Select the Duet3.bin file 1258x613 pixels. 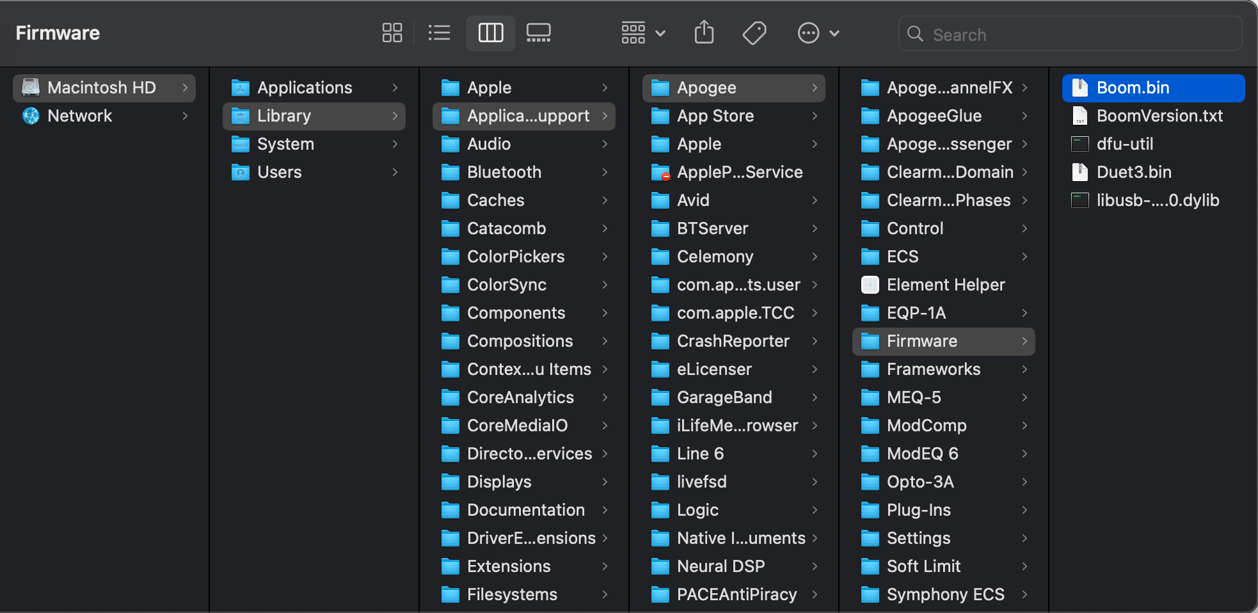(1133, 172)
